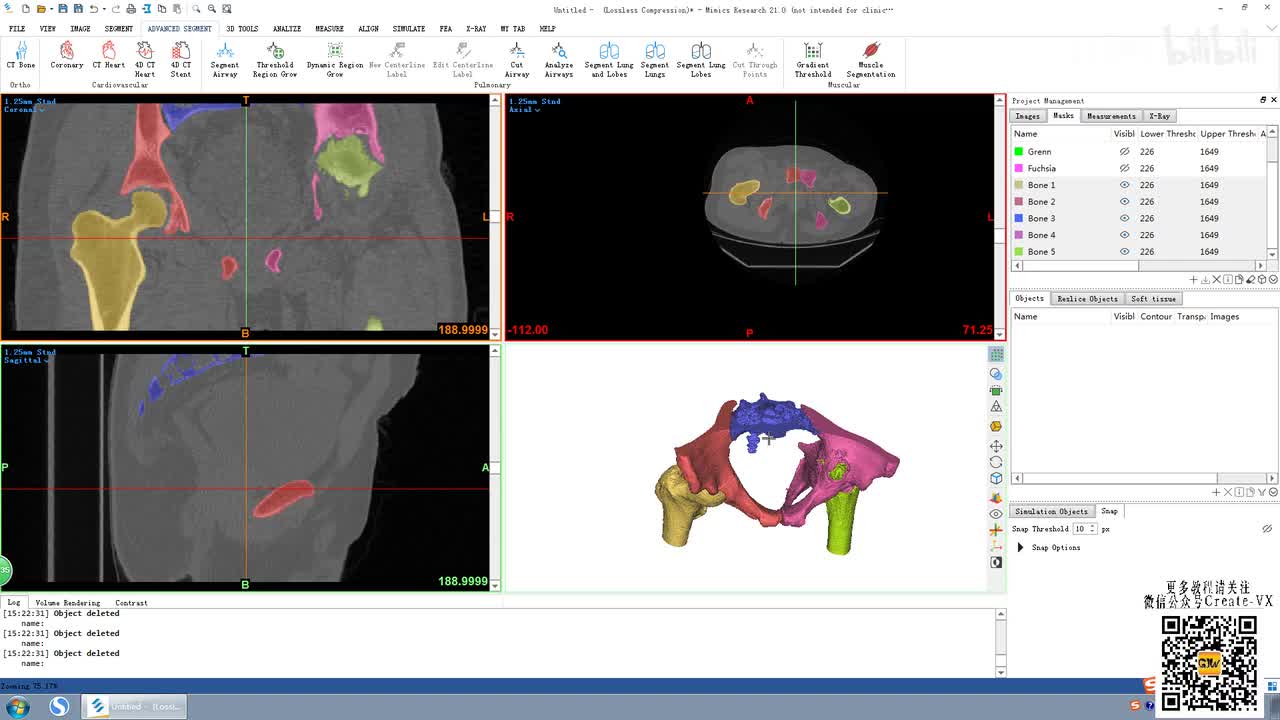The image size is (1280, 720).
Task: Click the Fuchsia mask color swatch
Action: 1019,168
